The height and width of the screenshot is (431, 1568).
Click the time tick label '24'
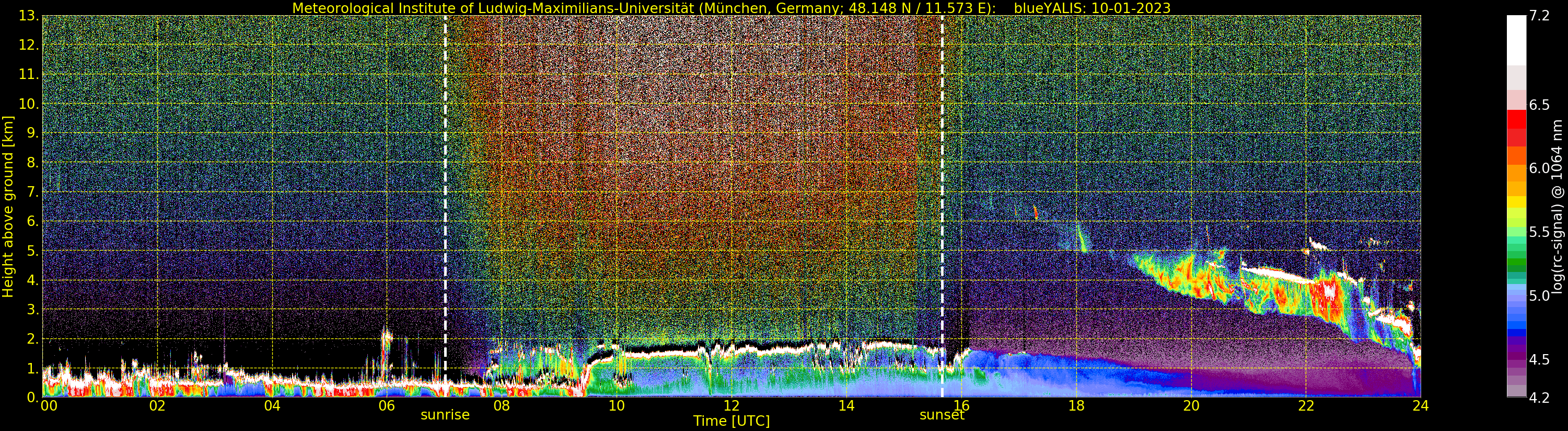[1420, 406]
